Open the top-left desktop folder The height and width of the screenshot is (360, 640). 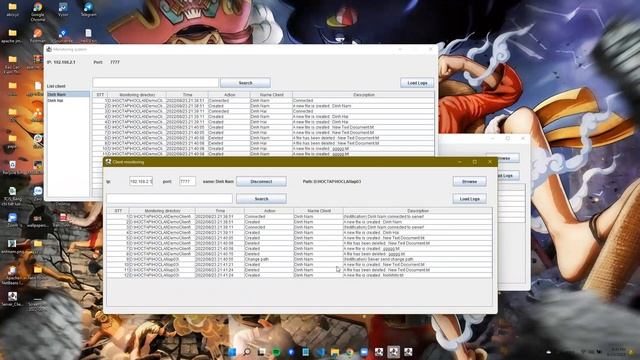(12, 10)
